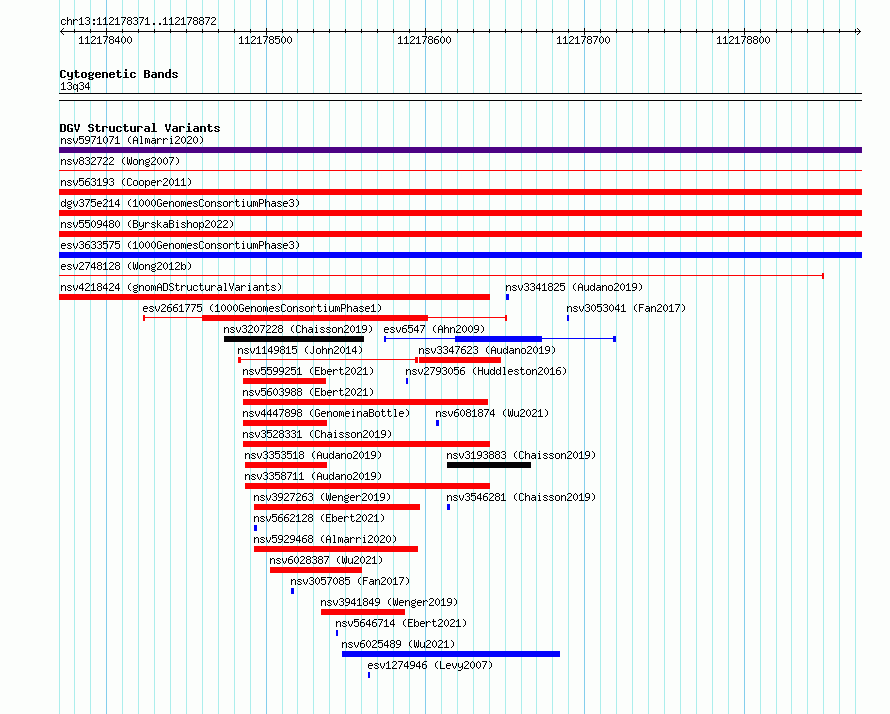Click nsv3341825 (Audano2019) label
Viewport: 890px width, 714px height.
click(x=574, y=287)
